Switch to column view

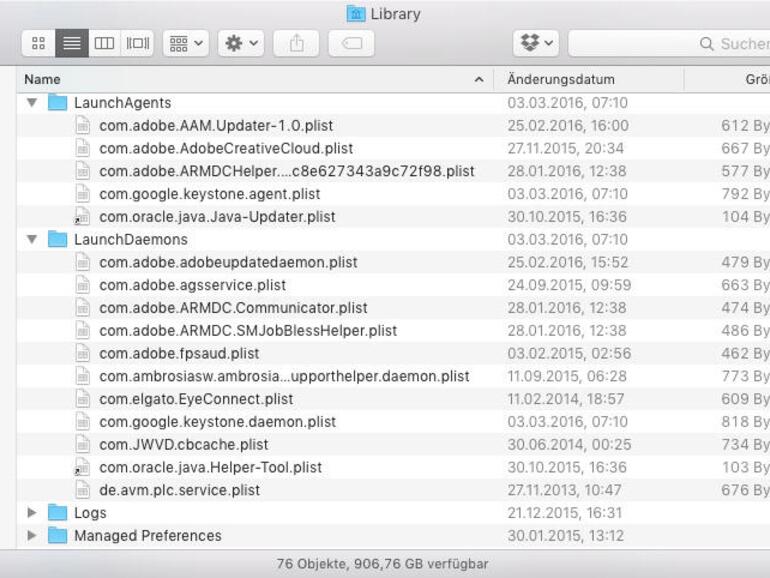tap(104, 43)
